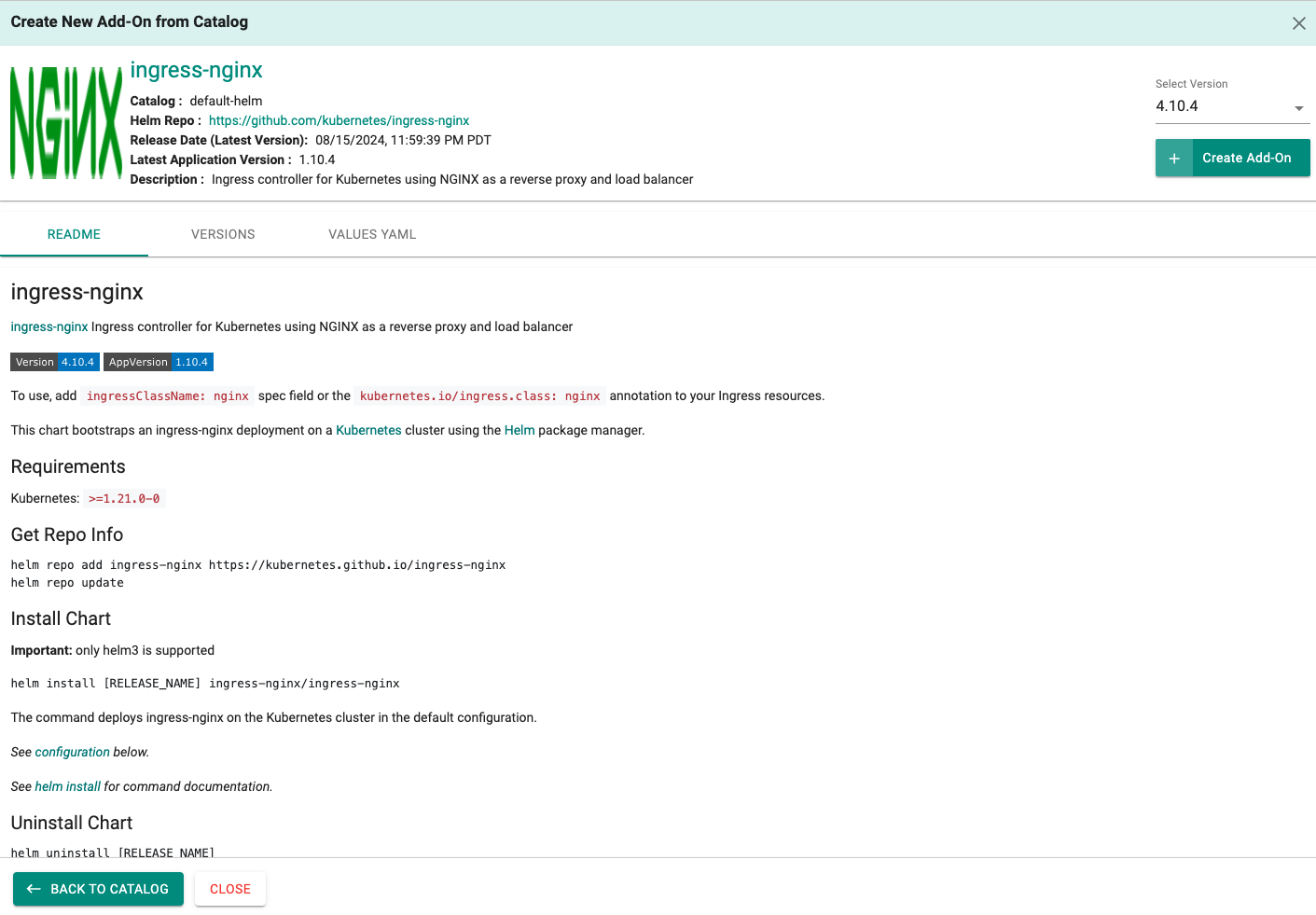The width and height of the screenshot is (1316, 915).
Task: Click the Uninstall Chart heading
Action: (72, 823)
